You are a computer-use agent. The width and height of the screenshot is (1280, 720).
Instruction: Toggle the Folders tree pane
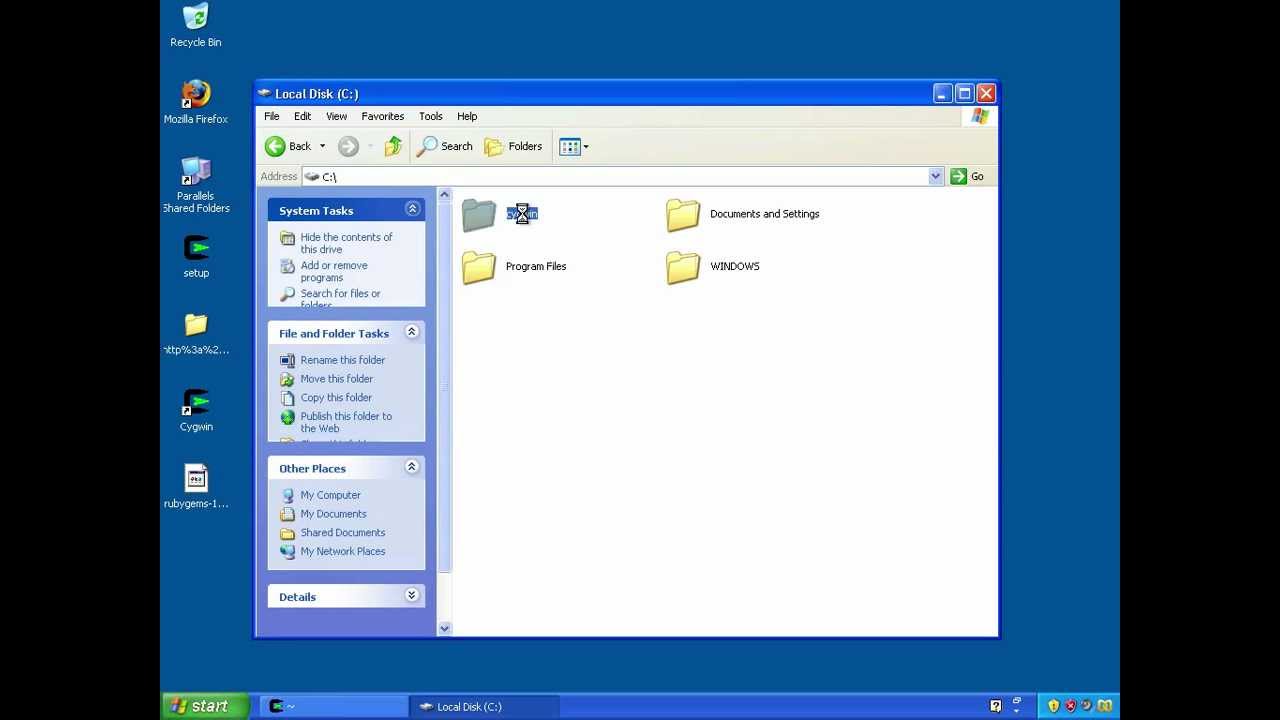513,146
